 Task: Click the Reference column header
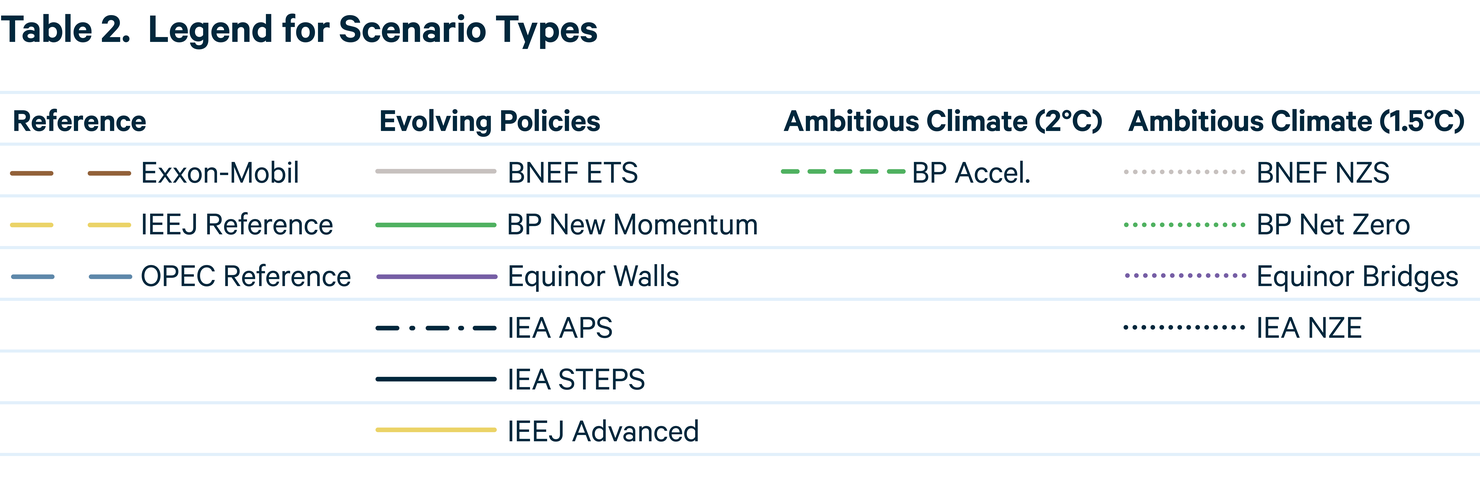click(79, 122)
